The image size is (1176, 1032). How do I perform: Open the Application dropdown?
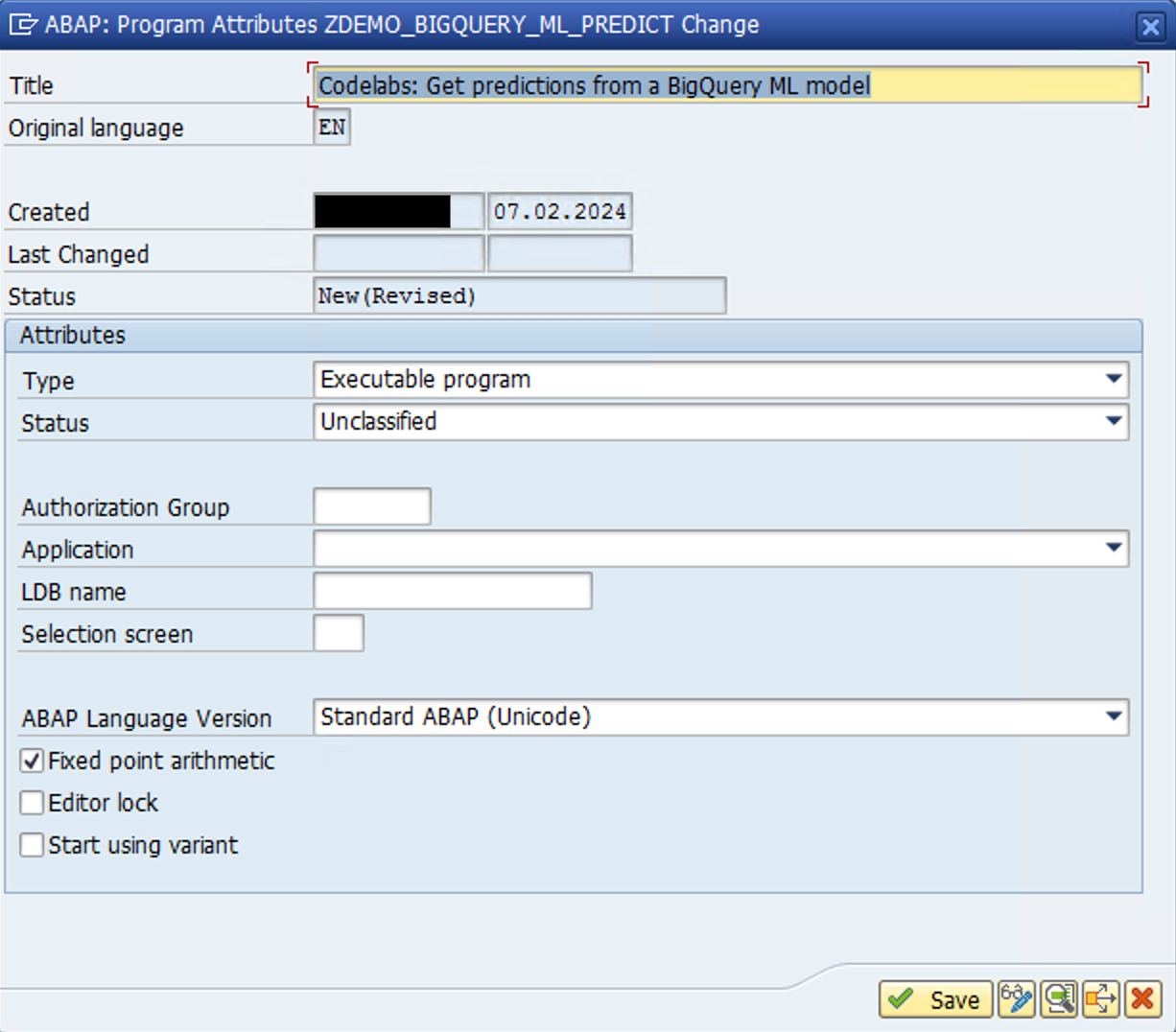pos(1113,549)
